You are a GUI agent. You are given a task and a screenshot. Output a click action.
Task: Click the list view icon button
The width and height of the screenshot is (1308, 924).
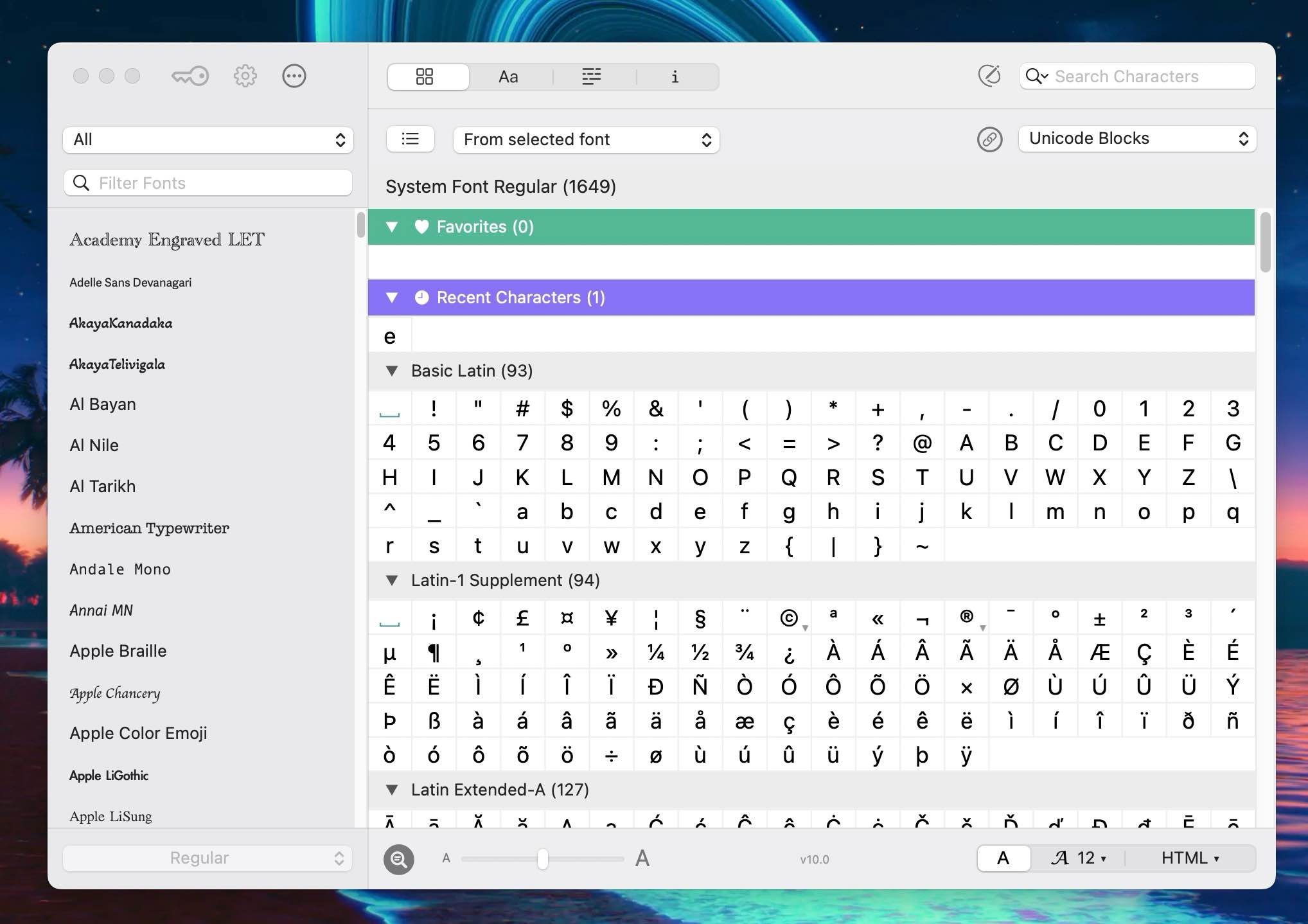point(410,139)
